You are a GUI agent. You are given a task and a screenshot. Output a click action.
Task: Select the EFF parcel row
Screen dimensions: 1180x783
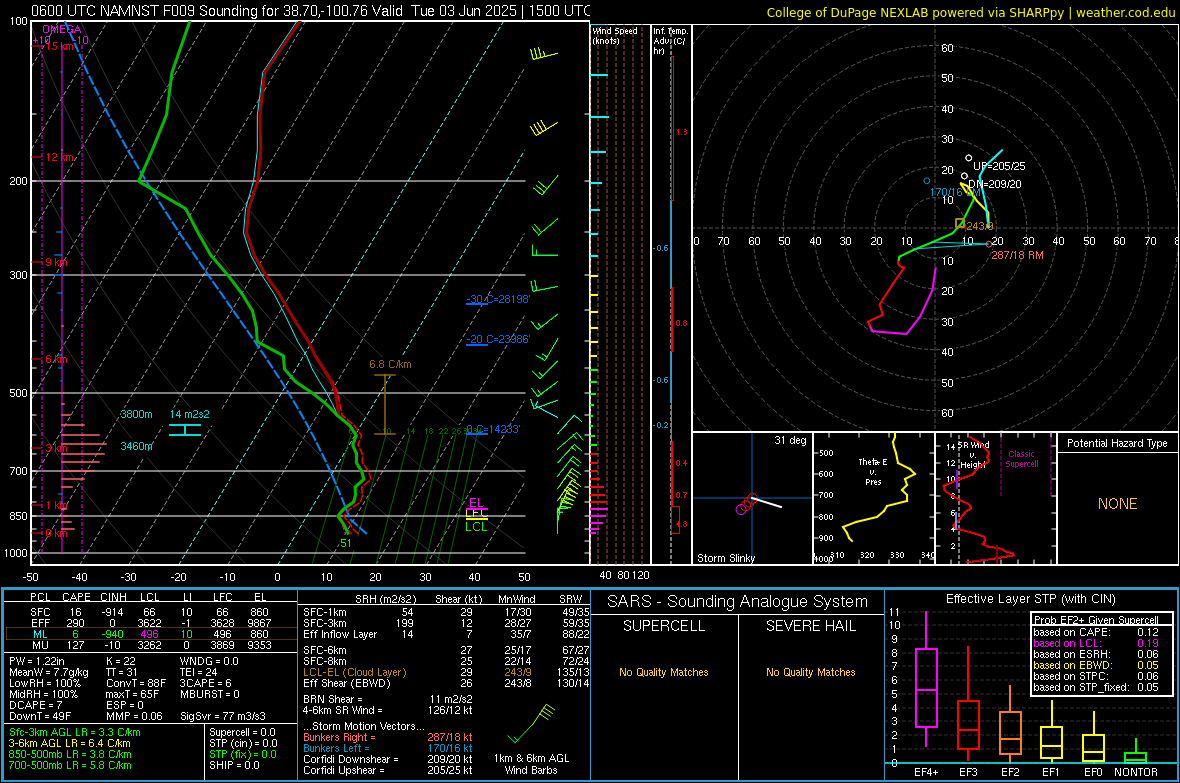pyautogui.click(x=151, y=623)
